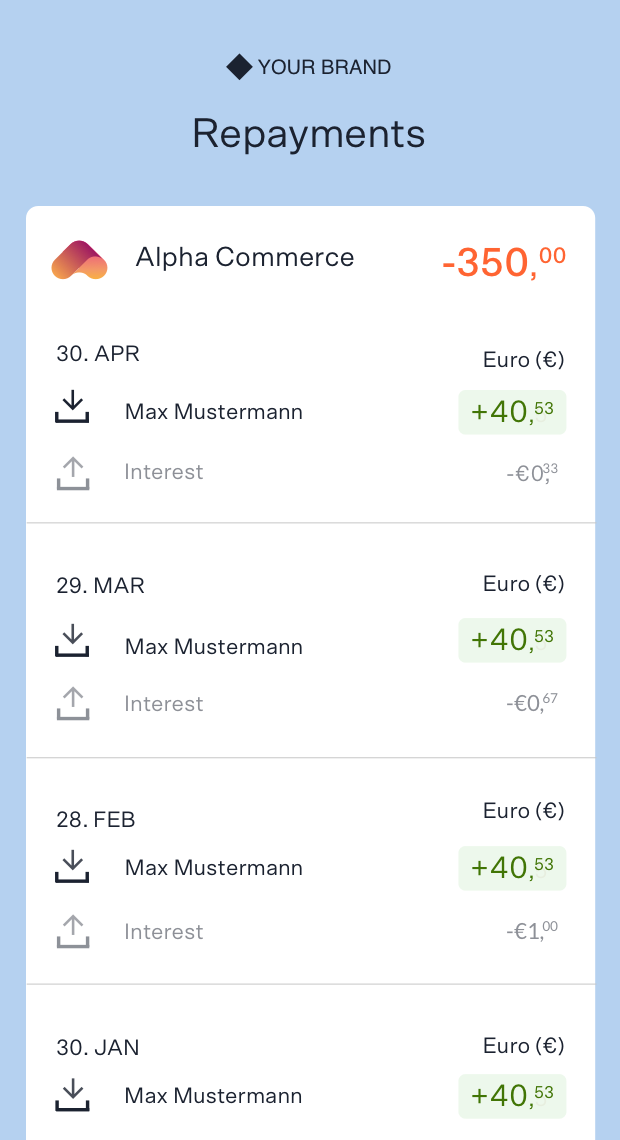Click the Interest upload icon under 28. FEB

pyautogui.click(x=71, y=931)
